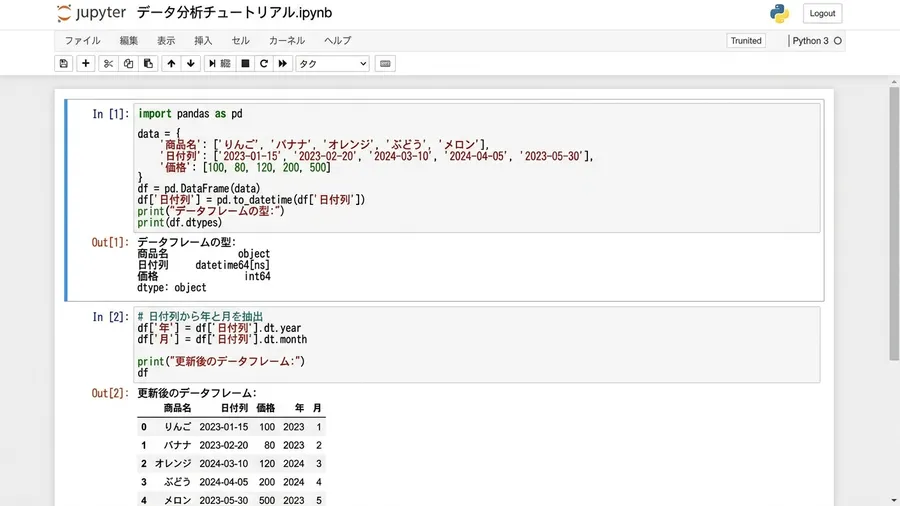Click the Jupyter logo

pos(91,13)
